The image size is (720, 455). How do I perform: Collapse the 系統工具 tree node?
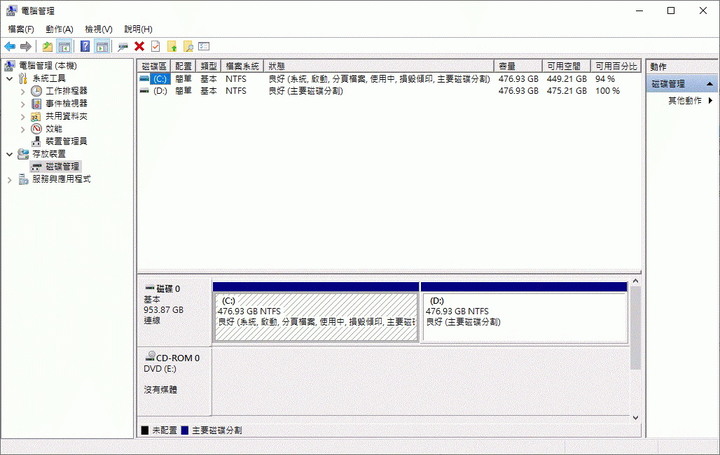pos(9,79)
